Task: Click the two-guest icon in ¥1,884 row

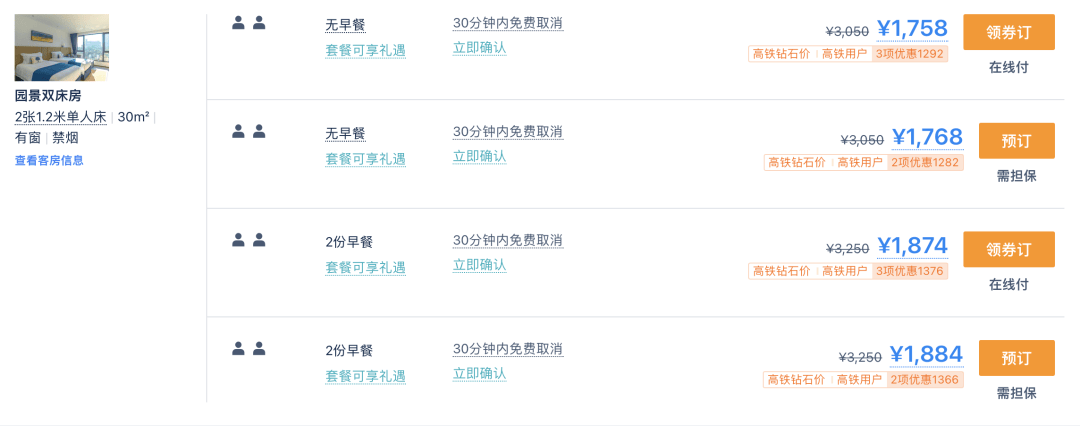Action: pos(249,348)
